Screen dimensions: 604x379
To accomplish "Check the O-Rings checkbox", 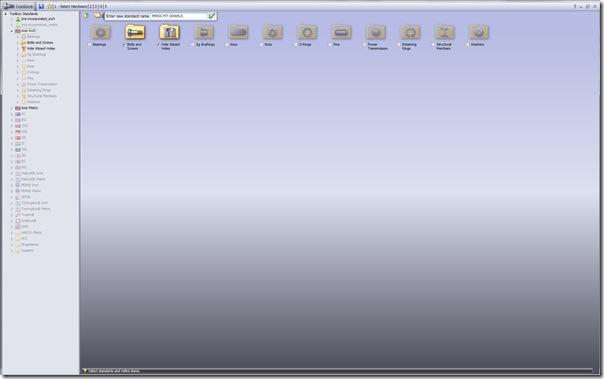I will (x=296, y=45).
